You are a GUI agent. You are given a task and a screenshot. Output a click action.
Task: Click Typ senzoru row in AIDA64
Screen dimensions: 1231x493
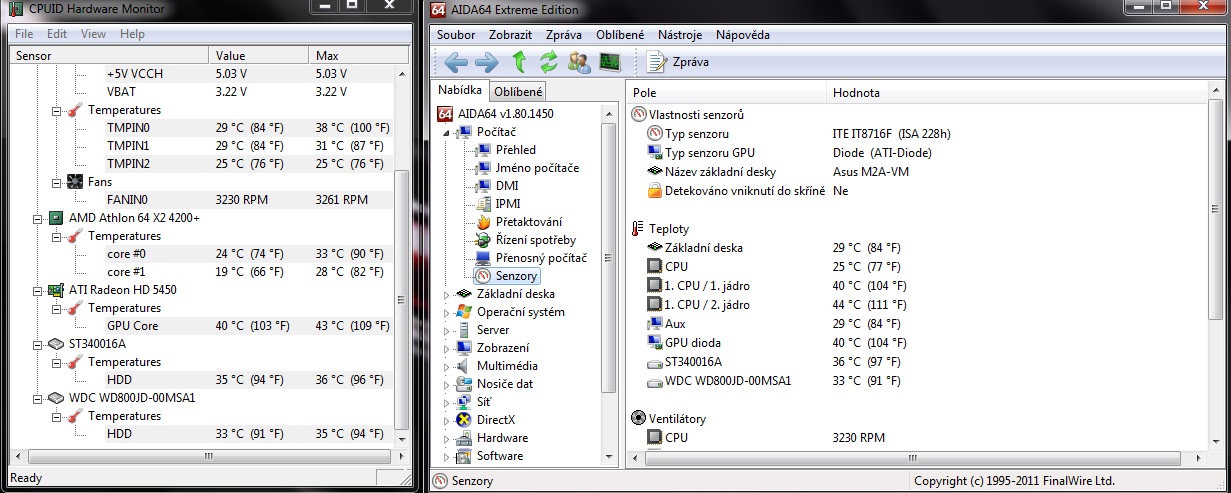[917, 133]
